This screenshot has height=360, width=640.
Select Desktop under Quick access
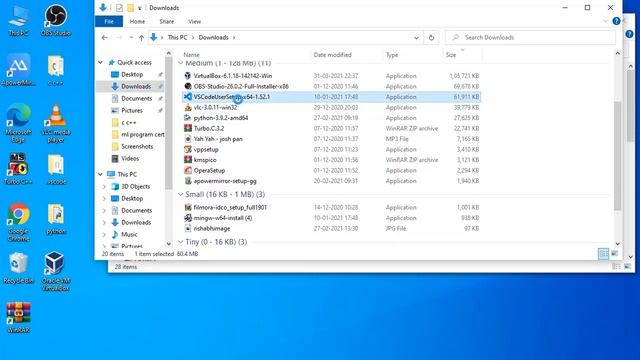pos(132,75)
